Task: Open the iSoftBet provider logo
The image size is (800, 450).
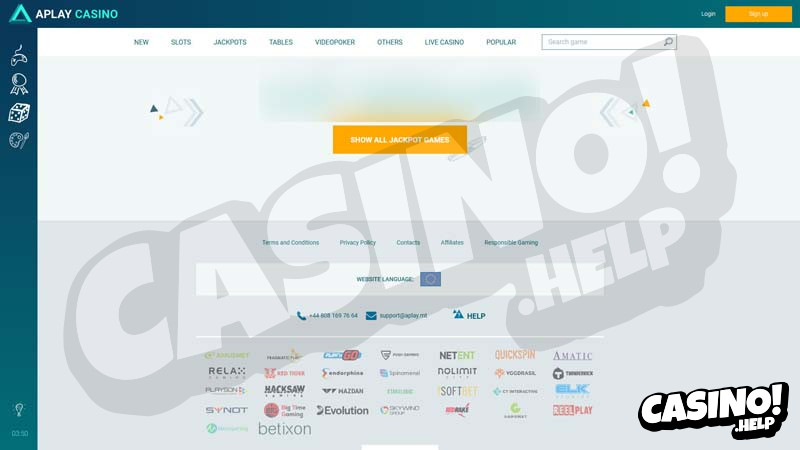Action: (x=458, y=391)
